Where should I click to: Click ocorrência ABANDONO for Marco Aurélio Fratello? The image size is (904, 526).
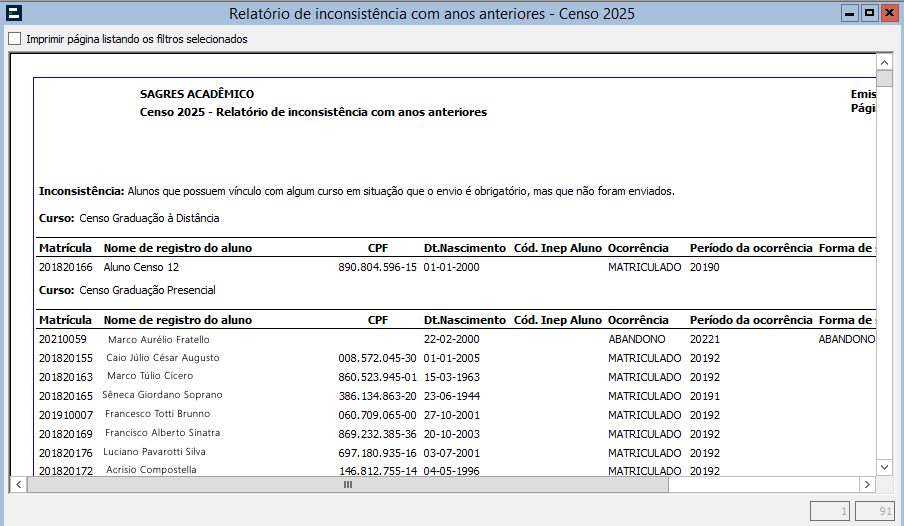(x=636, y=339)
